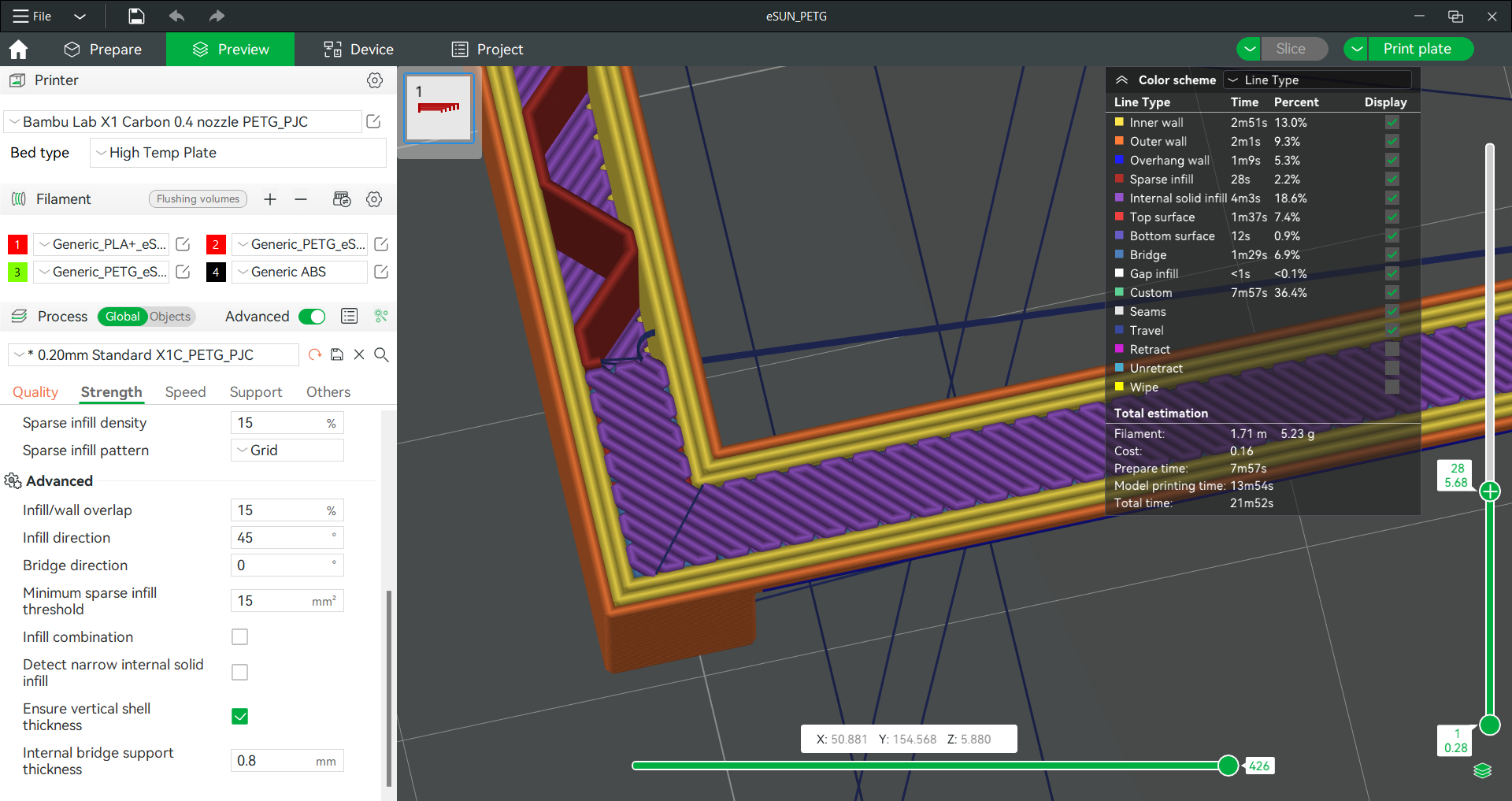This screenshot has height=801, width=1512.
Task: Open the Bed type dropdown
Action: pos(238,152)
